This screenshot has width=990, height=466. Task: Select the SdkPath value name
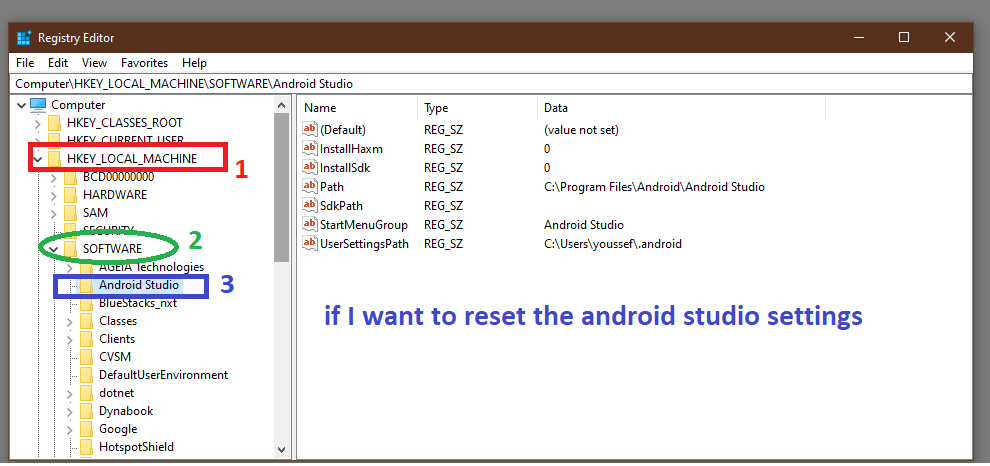[341, 206]
